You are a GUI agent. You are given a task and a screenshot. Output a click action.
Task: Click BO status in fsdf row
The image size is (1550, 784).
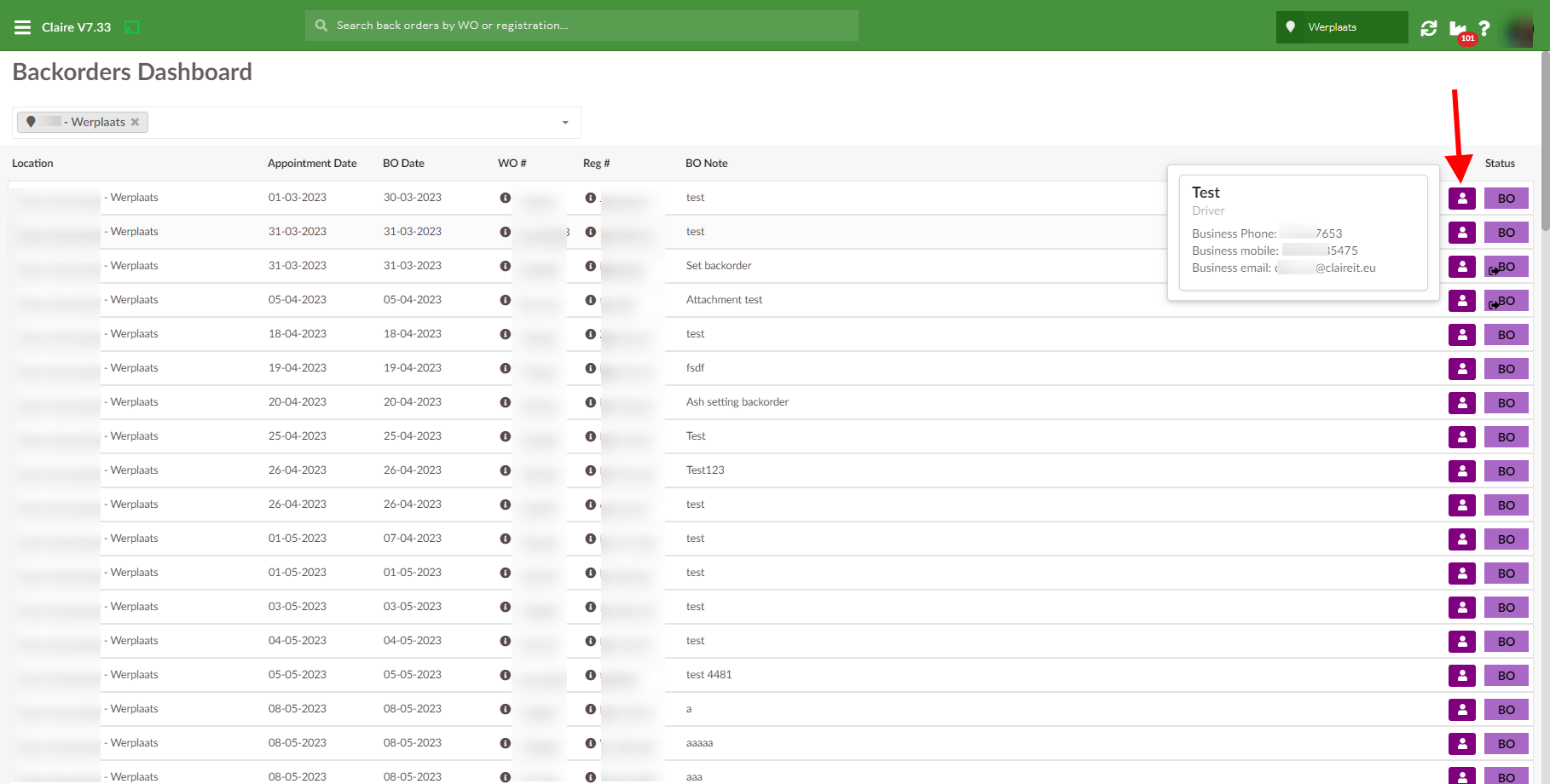click(x=1507, y=369)
